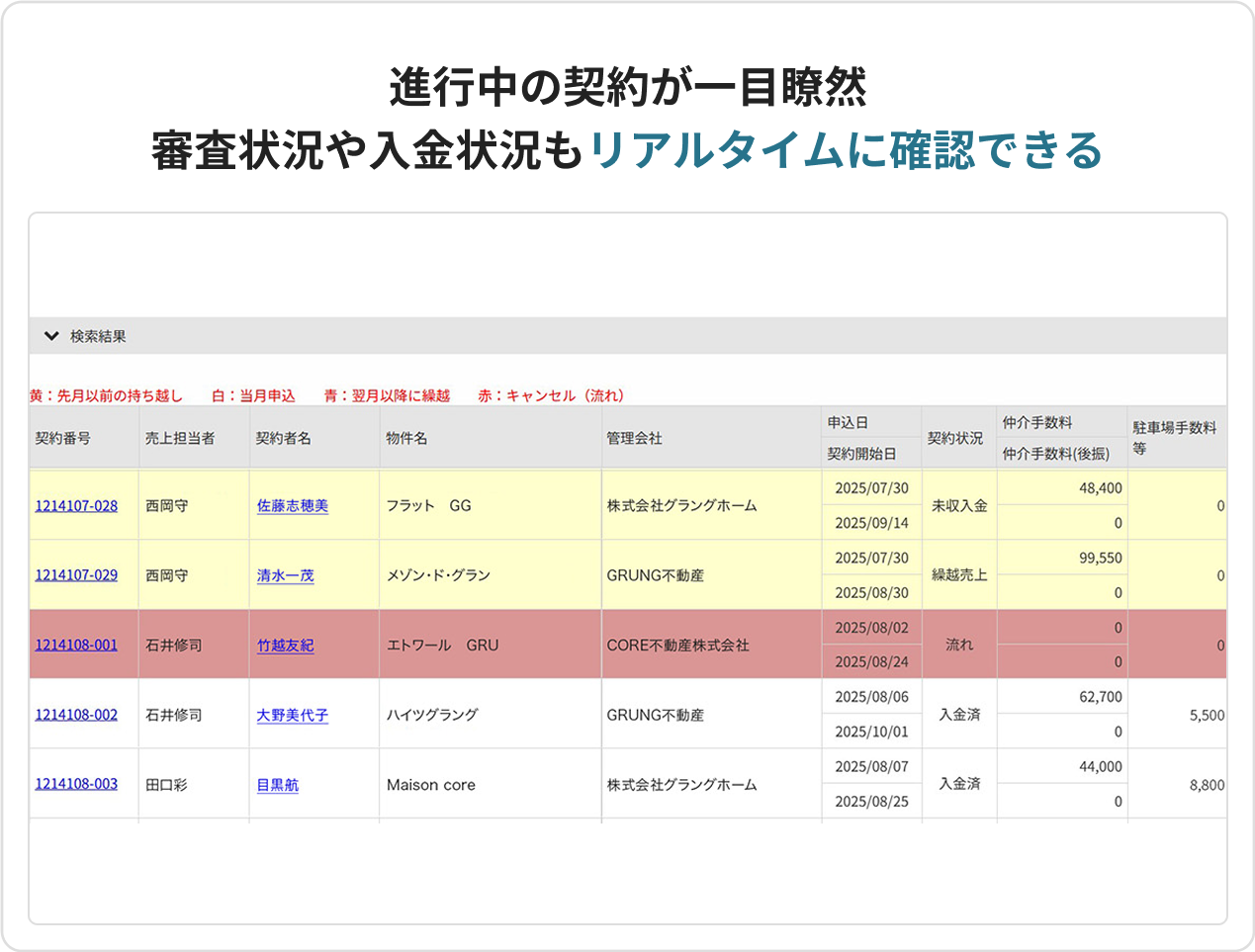Screen dimensions: 1255x952
Task: Open contract number 1214108-002 link
Action: [x=76, y=714]
